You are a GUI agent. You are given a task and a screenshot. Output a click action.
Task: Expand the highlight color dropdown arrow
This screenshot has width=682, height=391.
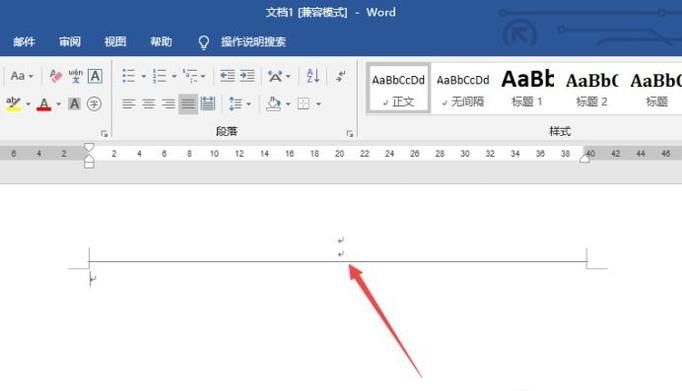28,104
